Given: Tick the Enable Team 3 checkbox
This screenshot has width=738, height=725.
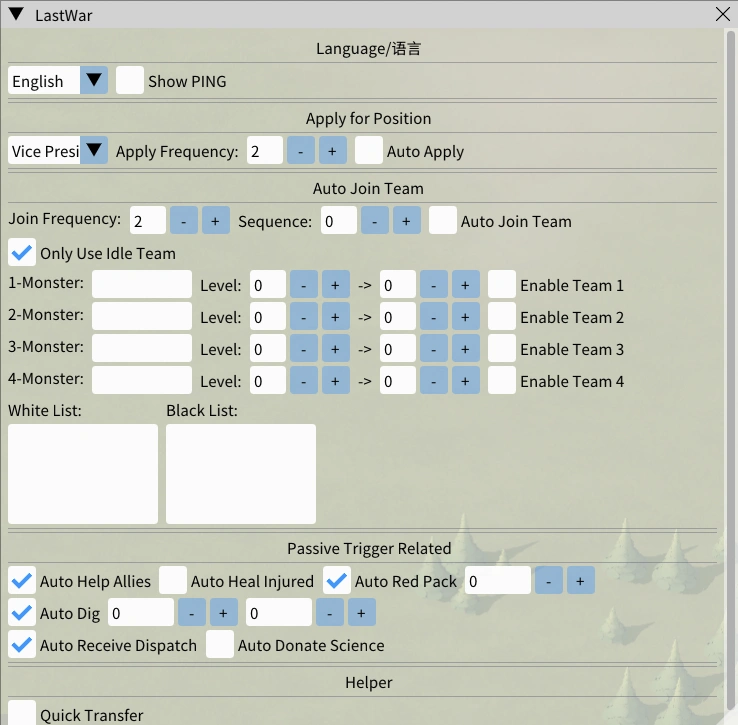Looking at the screenshot, I should coord(502,349).
